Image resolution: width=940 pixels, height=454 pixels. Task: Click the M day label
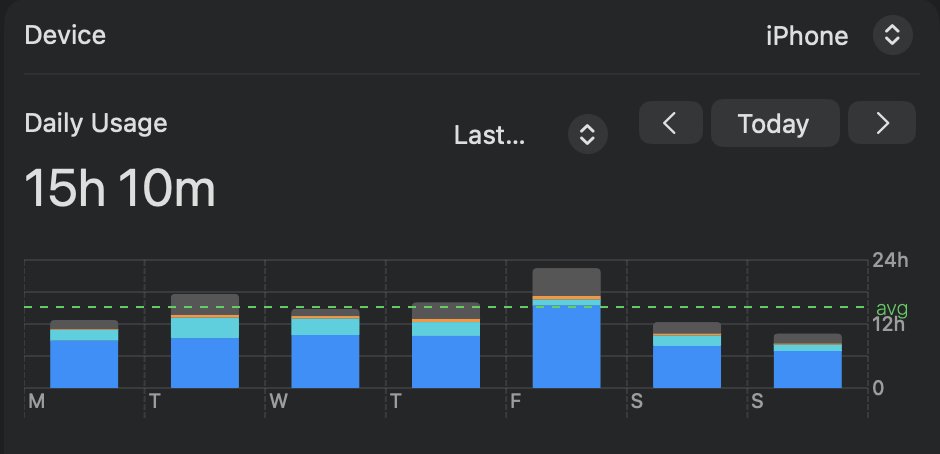point(37,401)
